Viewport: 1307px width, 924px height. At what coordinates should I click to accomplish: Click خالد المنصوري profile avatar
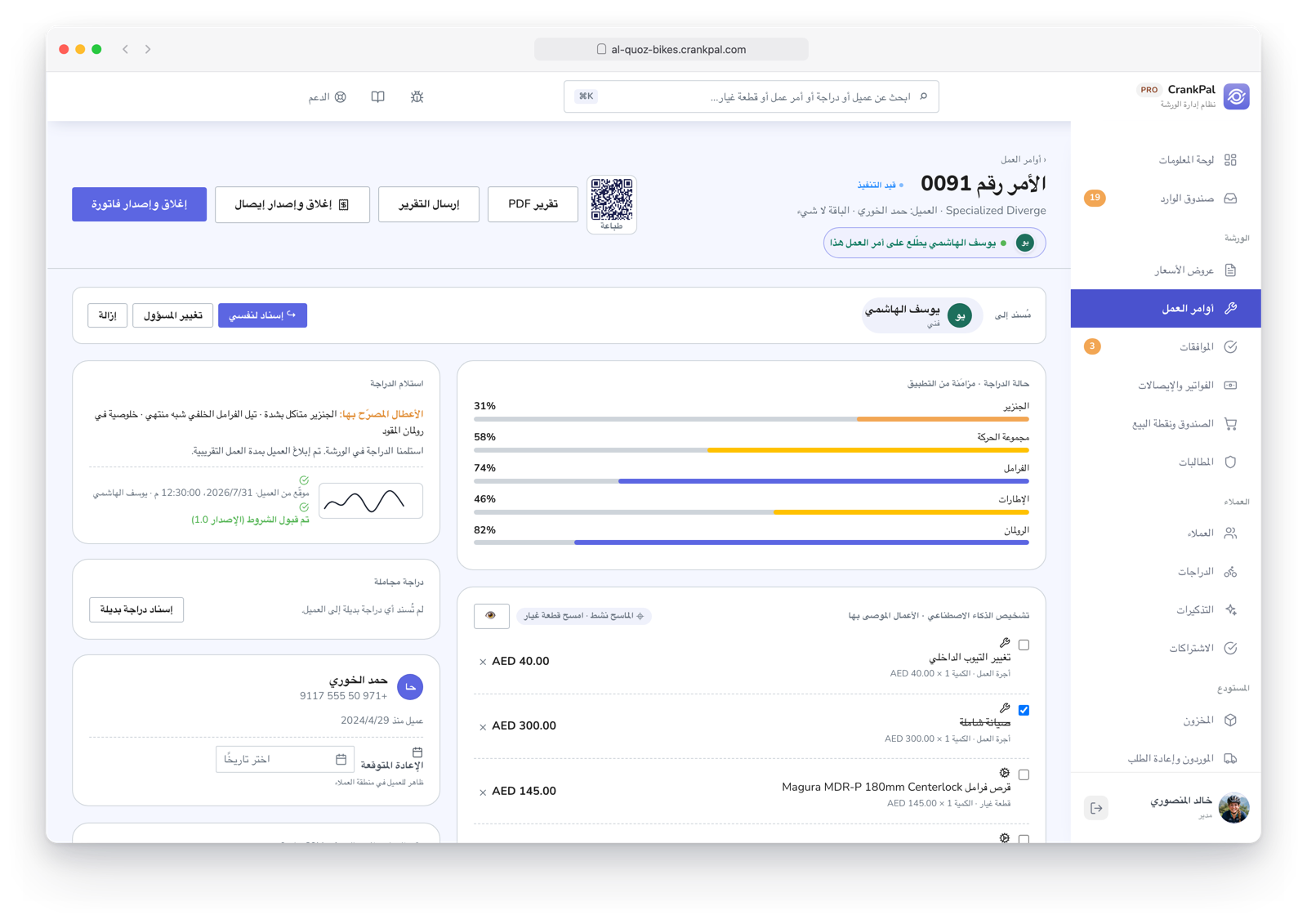pos(1233,807)
